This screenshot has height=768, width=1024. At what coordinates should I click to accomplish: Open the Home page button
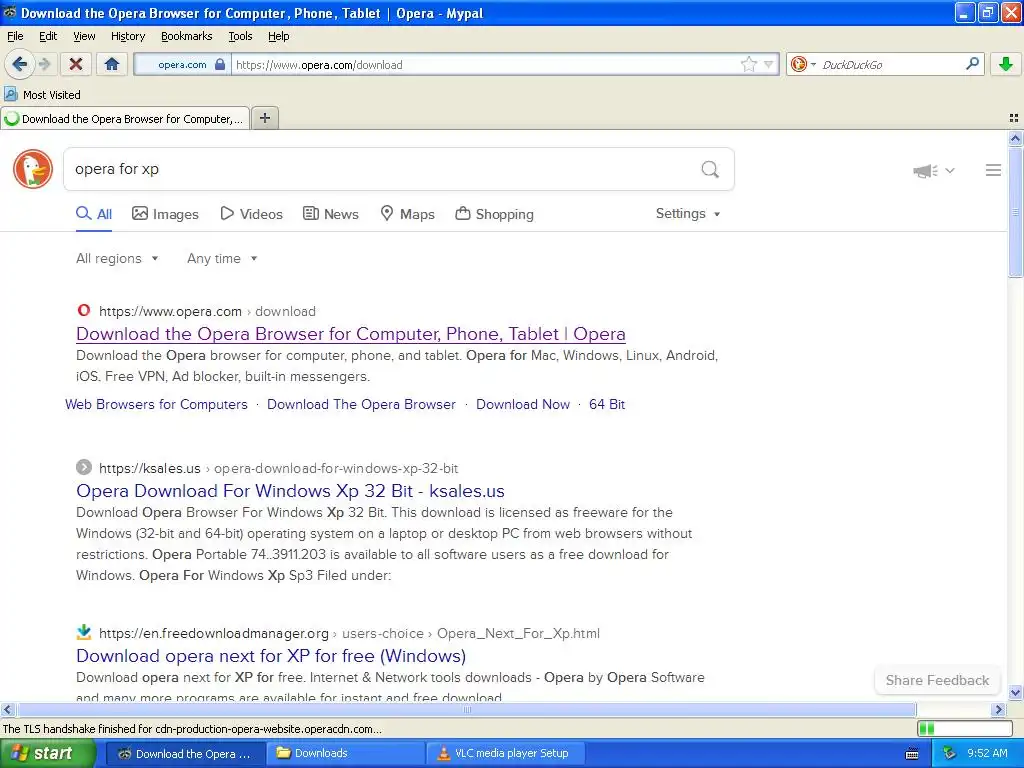112,64
